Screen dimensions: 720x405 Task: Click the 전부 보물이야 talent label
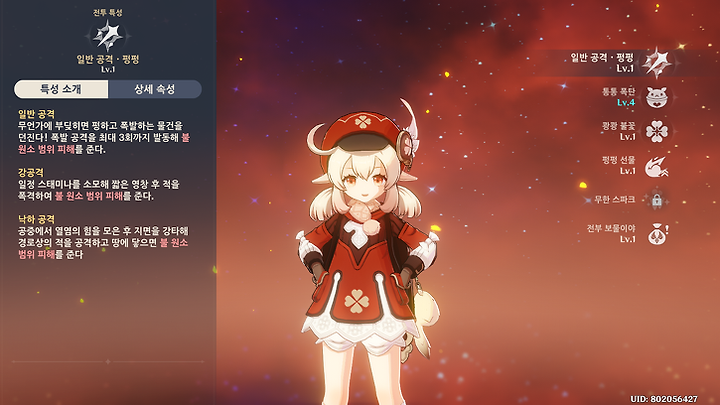[x=611, y=228]
